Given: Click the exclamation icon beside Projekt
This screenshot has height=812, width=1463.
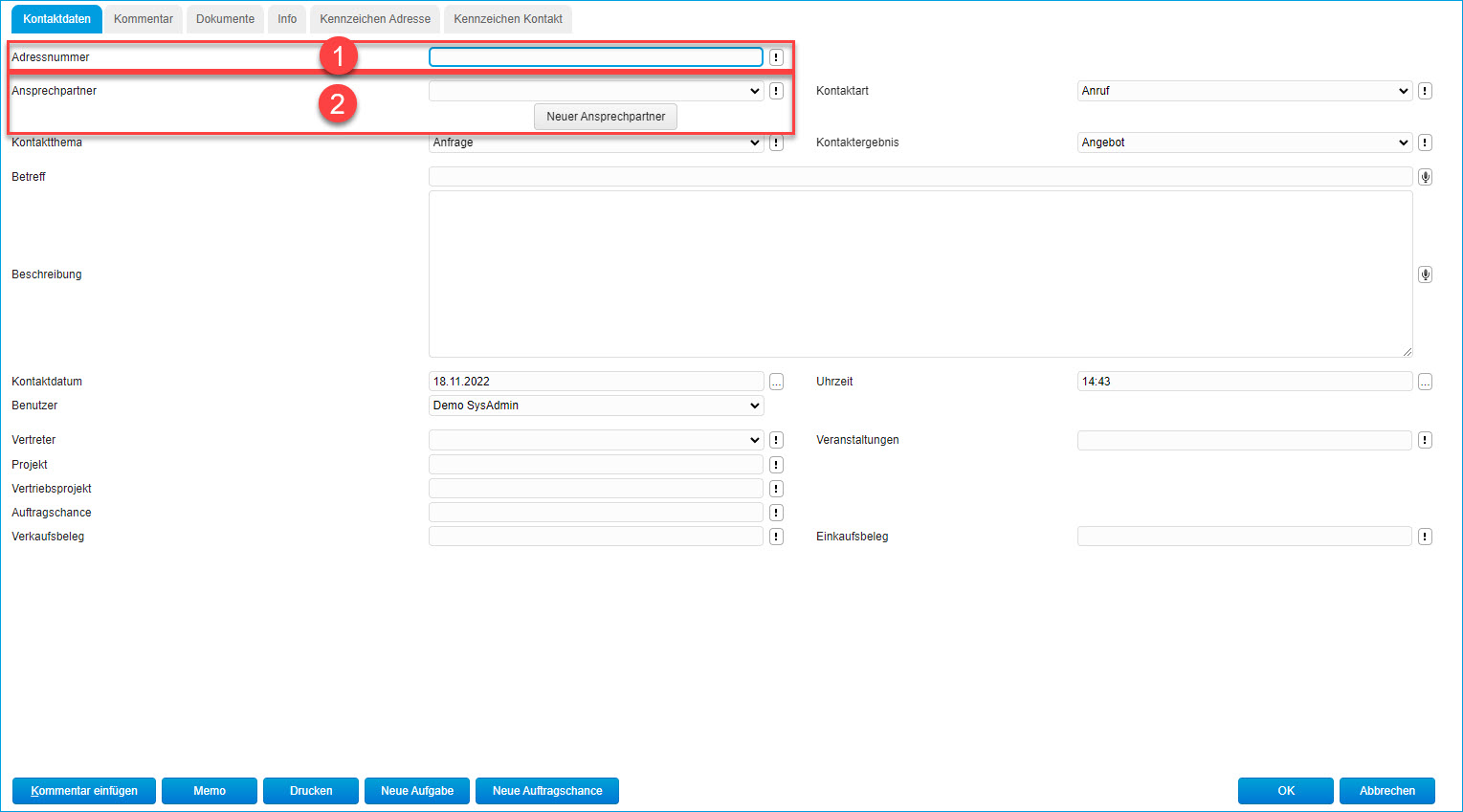Looking at the screenshot, I should (776, 465).
